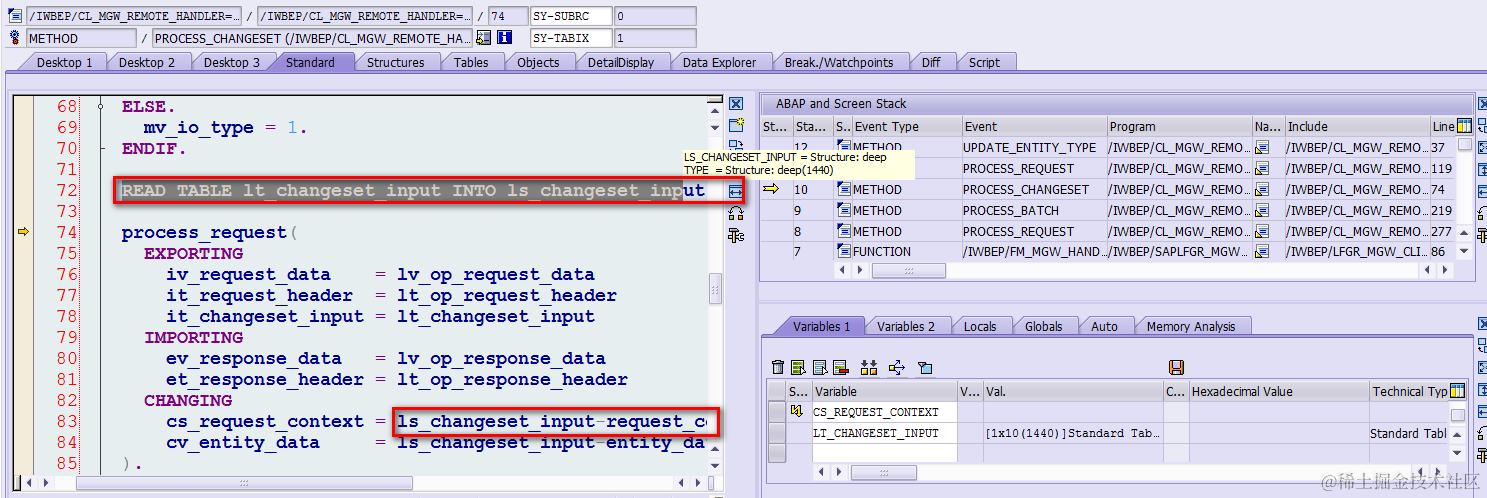
Task: Open the Tables tab
Action: [471, 62]
